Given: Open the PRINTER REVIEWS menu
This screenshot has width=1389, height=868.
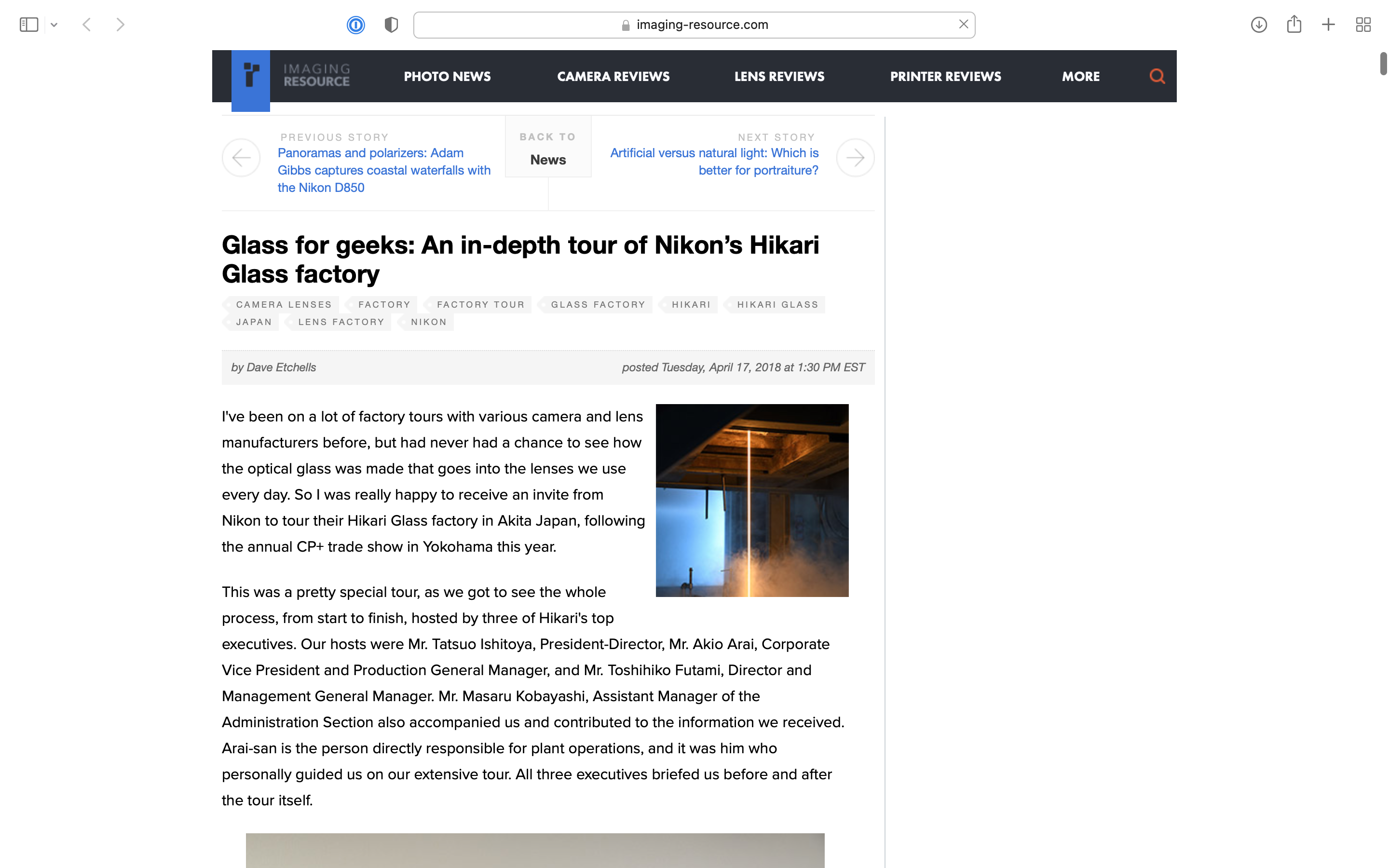Looking at the screenshot, I should [x=945, y=76].
